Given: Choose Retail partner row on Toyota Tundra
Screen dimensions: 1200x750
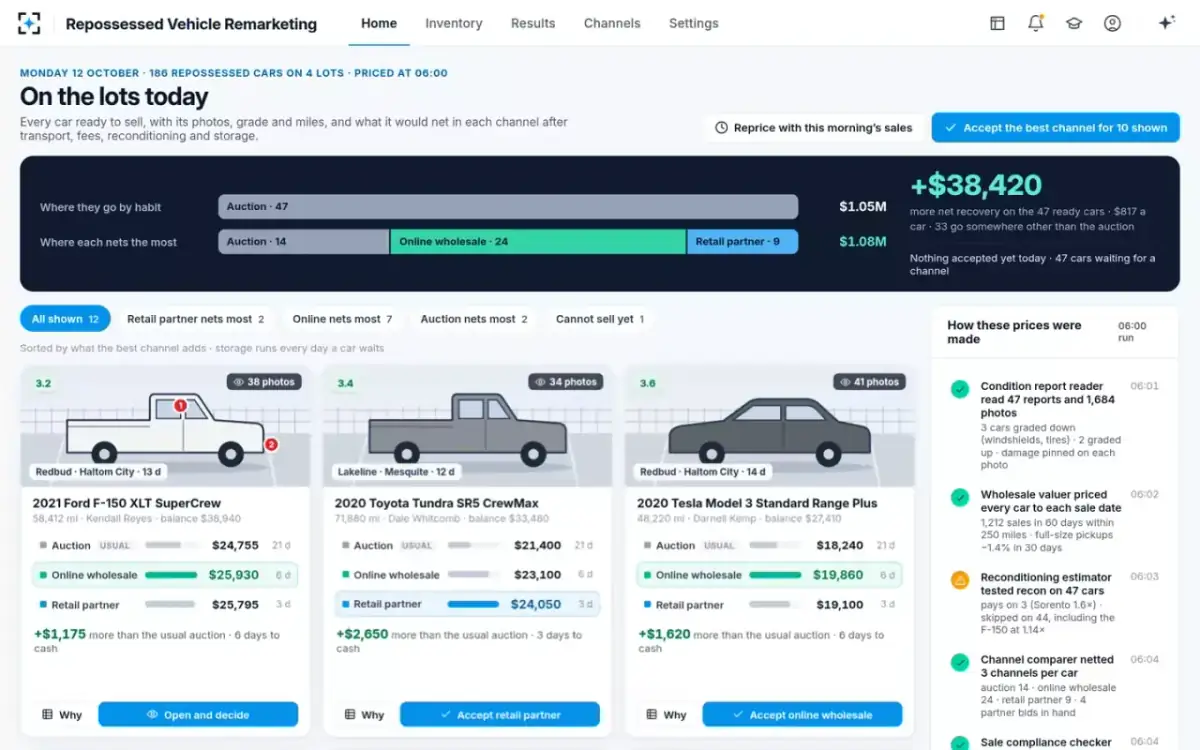Looking at the screenshot, I should (x=467, y=604).
